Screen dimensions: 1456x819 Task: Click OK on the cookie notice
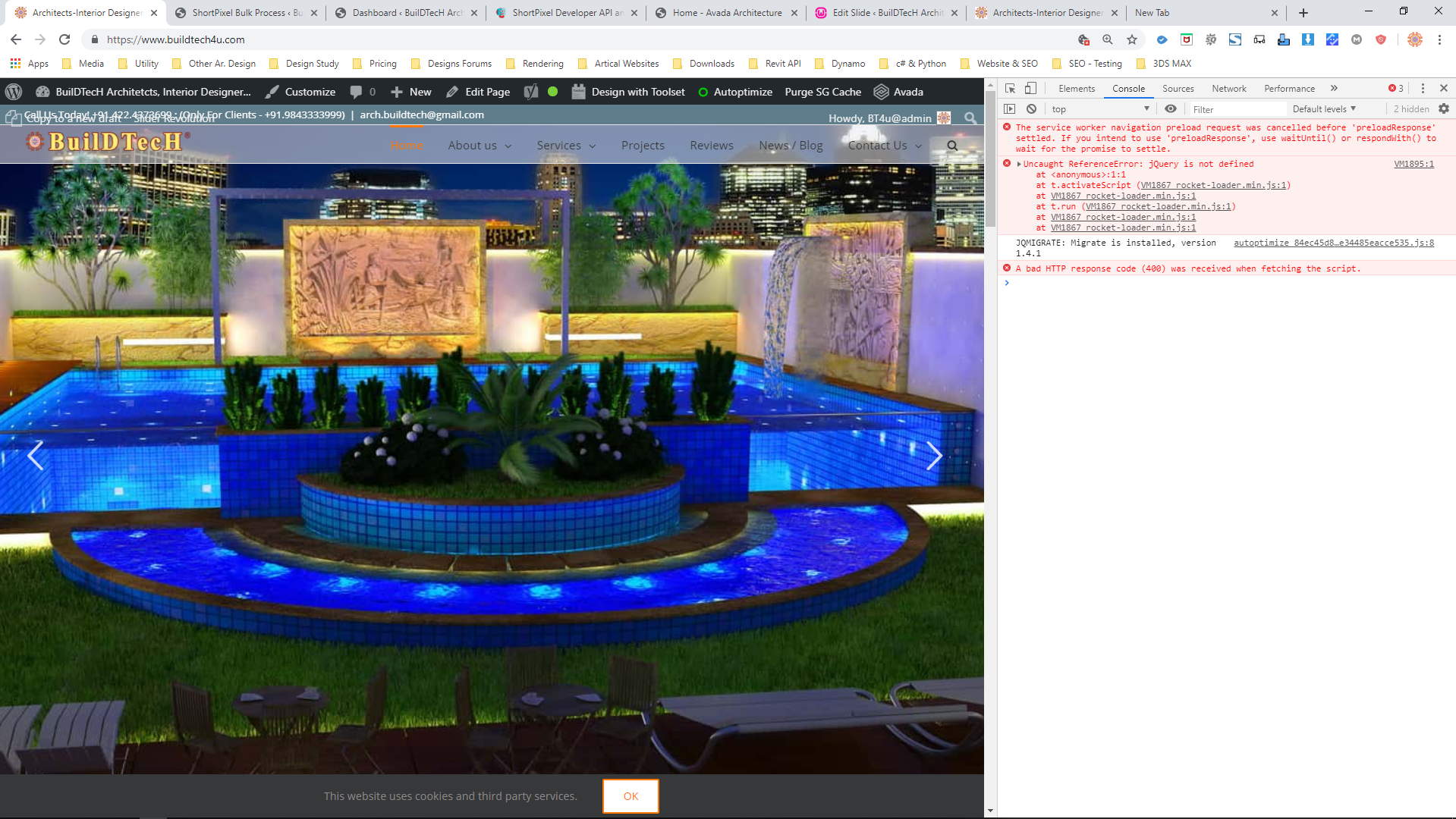pyautogui.click(x=631, y=796)
